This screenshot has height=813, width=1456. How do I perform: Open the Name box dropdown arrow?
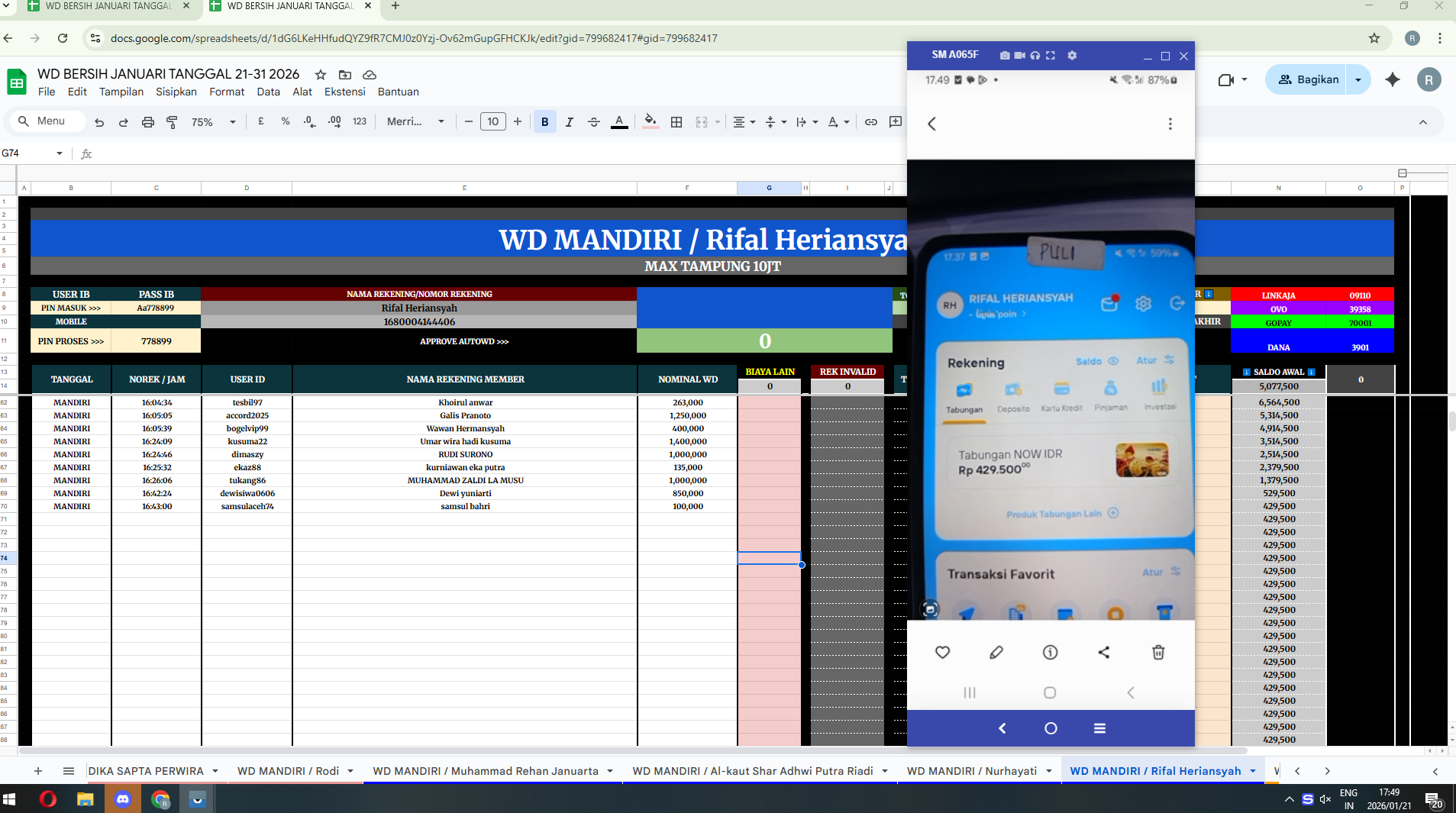coord(60,153)
